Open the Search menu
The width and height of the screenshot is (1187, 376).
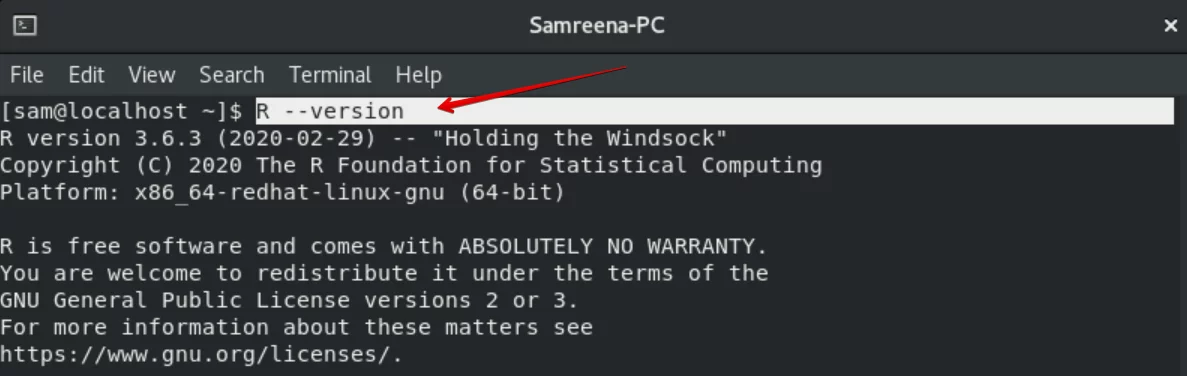[232, 75]
